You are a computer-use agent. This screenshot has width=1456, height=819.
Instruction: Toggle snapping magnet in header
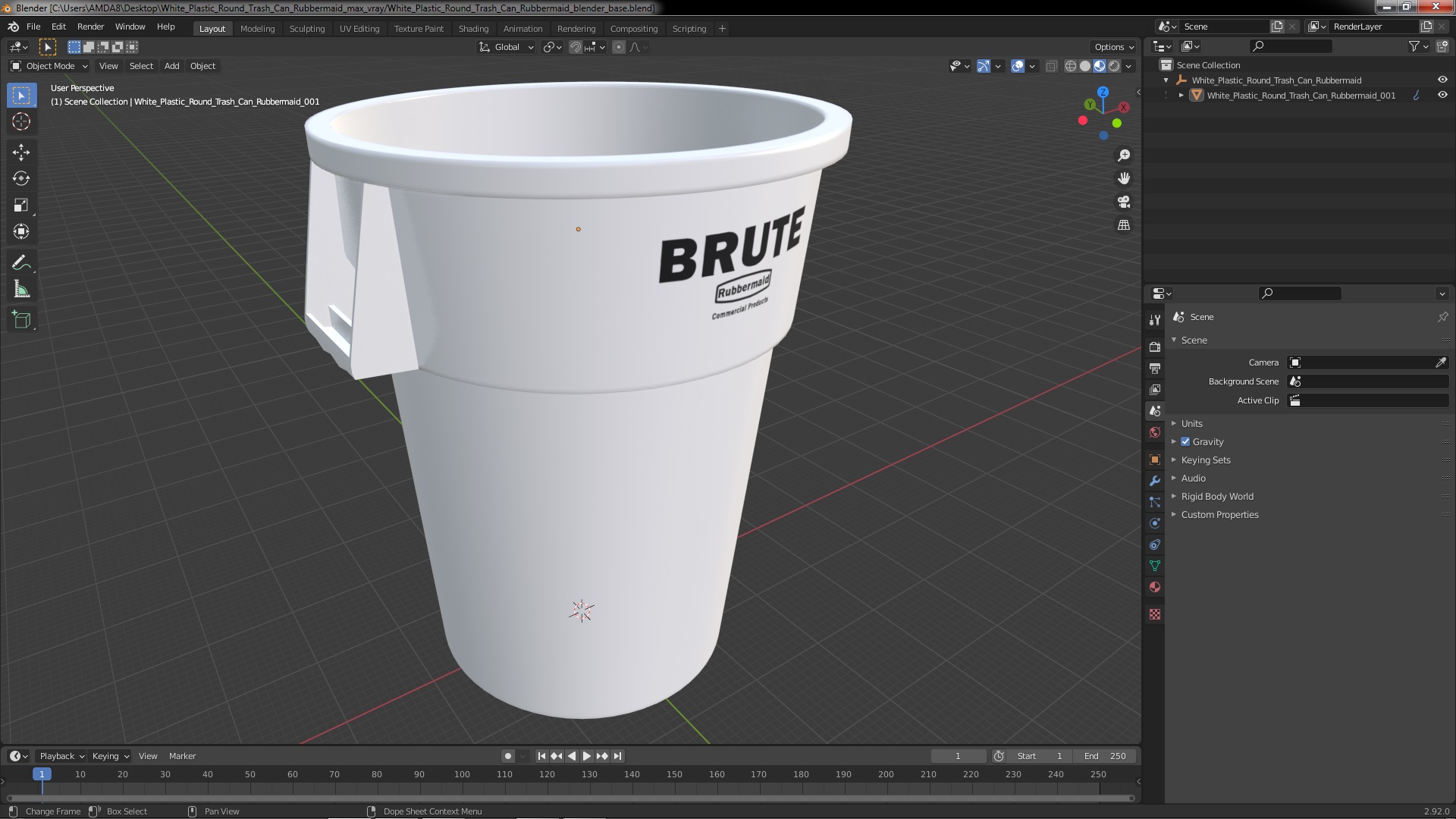coord(576,47)
